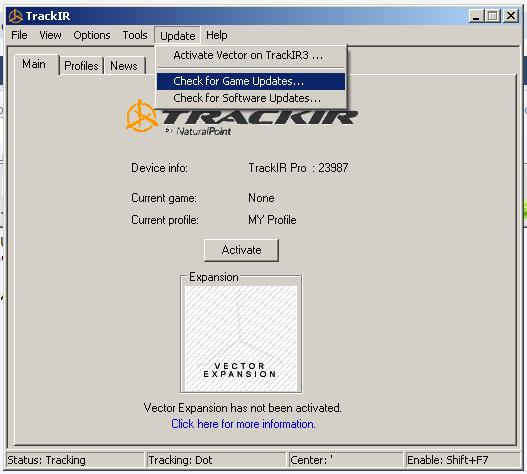
Task: Click the 'Current game:' label
Action: pyautogui.click(x=164, y=198)
